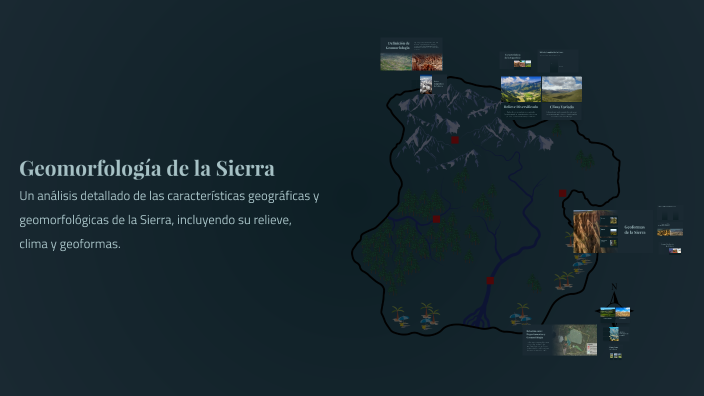Open the Definición de Geomorfología slide thumbnail
Screen dimensions: 704x396
[x=411, y=54]
